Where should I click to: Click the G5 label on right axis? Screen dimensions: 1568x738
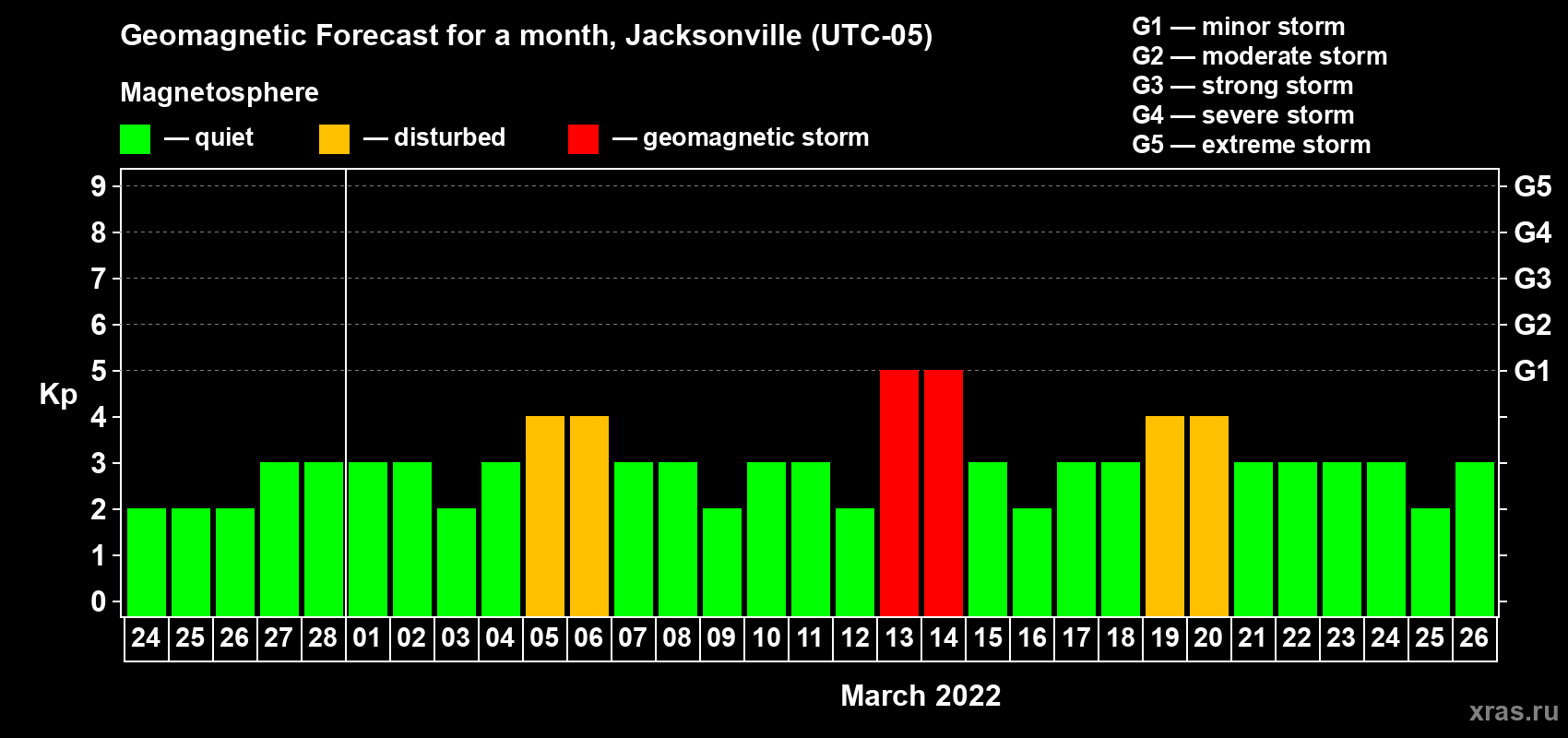1533,186
